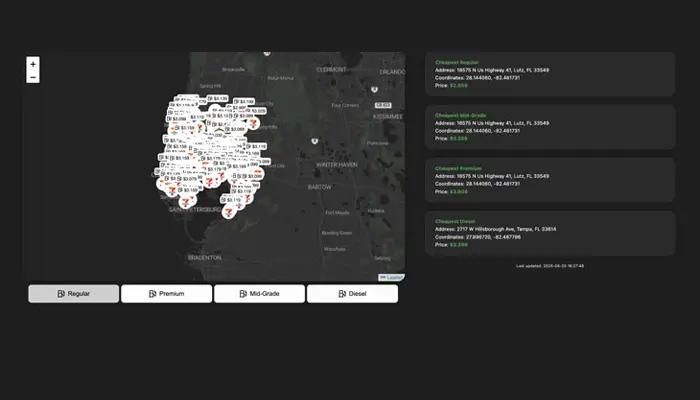Switch map to Premium fuel prices
Image resolution: width=700 pixels, height=400 pixels.
(167, 294)
